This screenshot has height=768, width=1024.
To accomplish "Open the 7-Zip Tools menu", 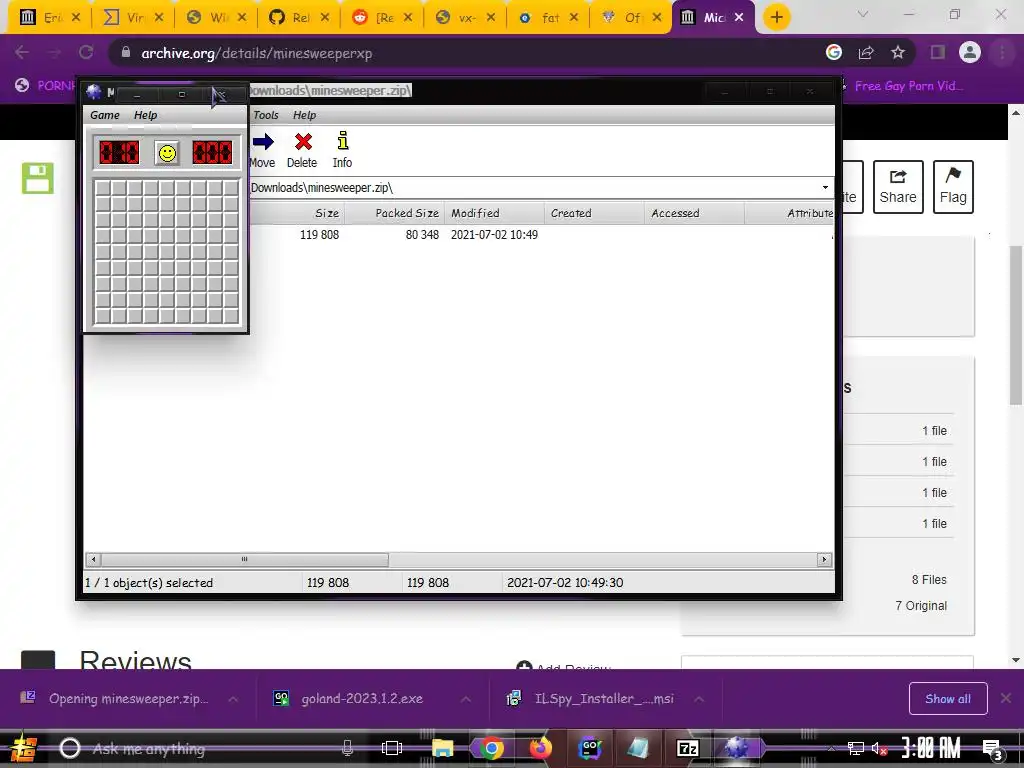I will click(266, 115).
